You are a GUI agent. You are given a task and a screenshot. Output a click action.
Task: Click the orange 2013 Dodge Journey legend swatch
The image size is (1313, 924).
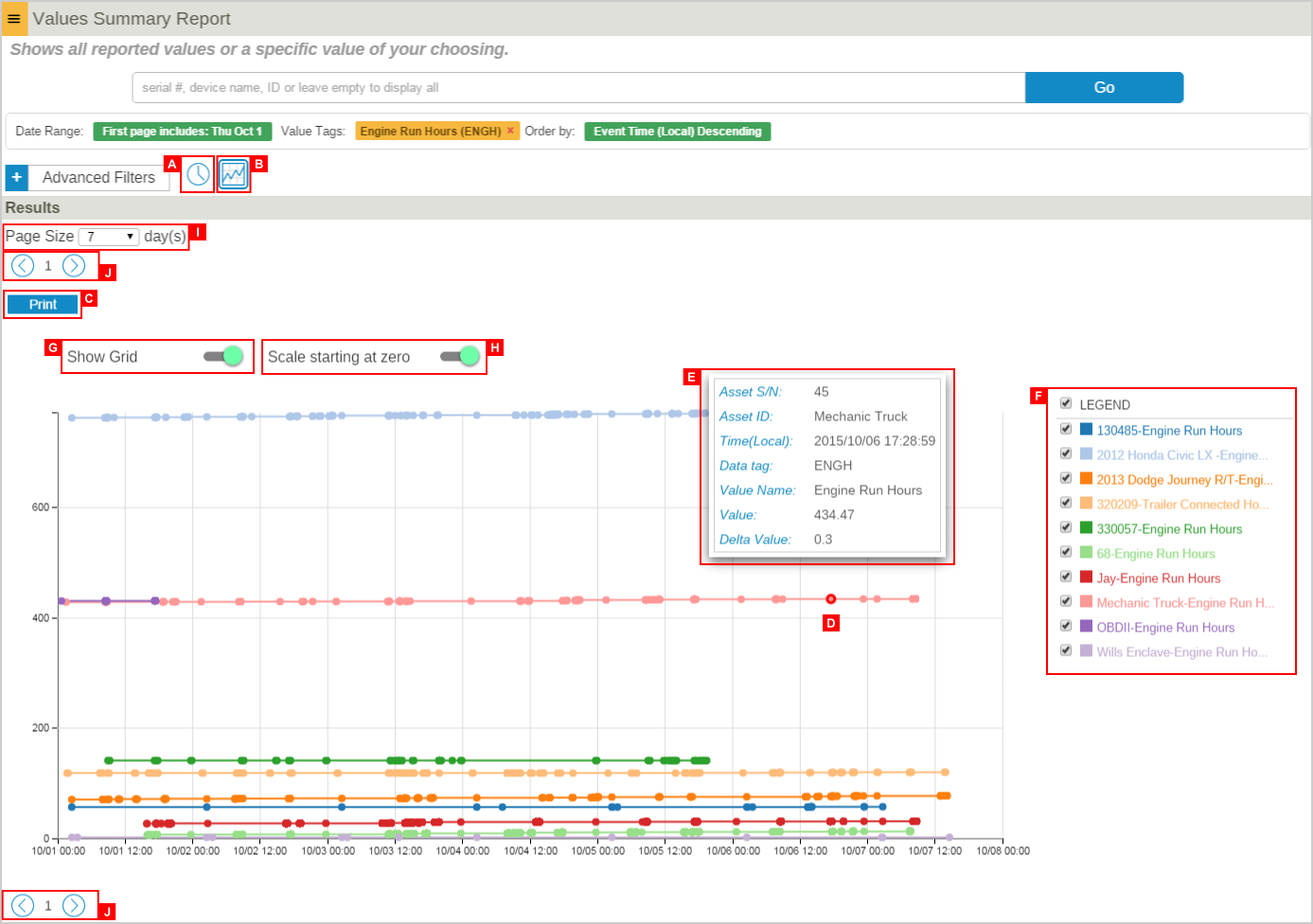pos(1086,478)
